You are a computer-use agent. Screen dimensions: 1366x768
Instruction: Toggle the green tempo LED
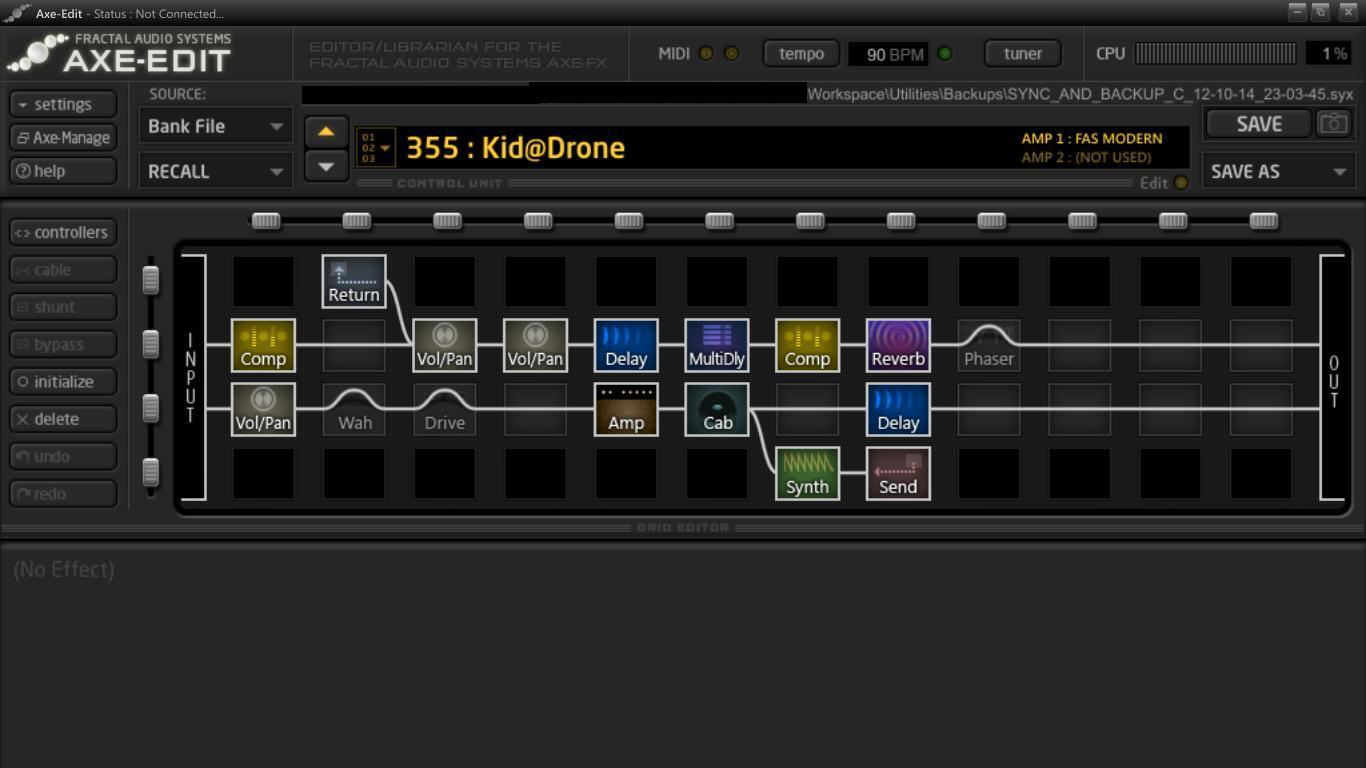pyautogui.click(x=944, y=54)
